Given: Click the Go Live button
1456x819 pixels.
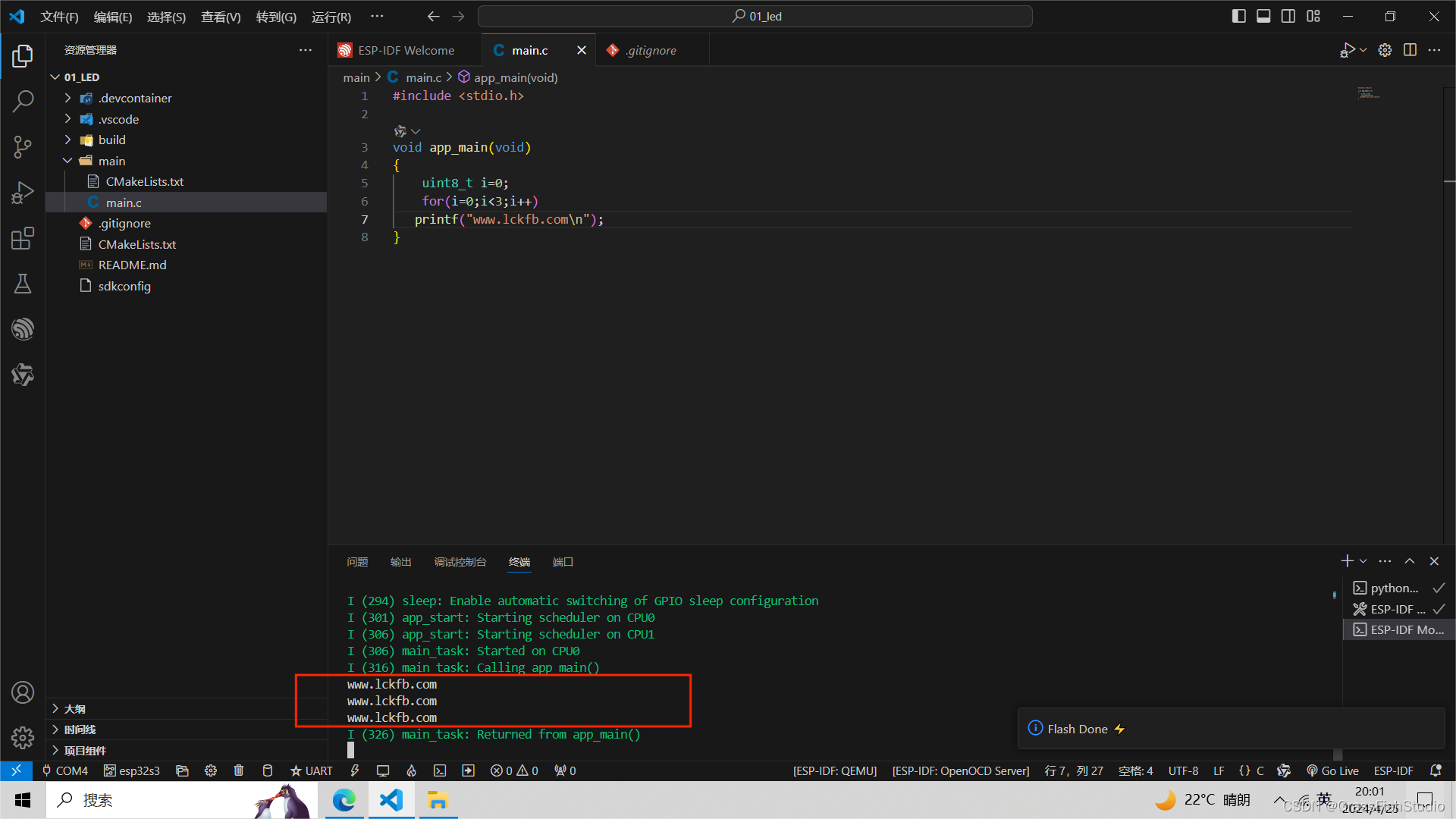Looking at the screenshot, I should pyautogui.click(x=1332, y=770).
